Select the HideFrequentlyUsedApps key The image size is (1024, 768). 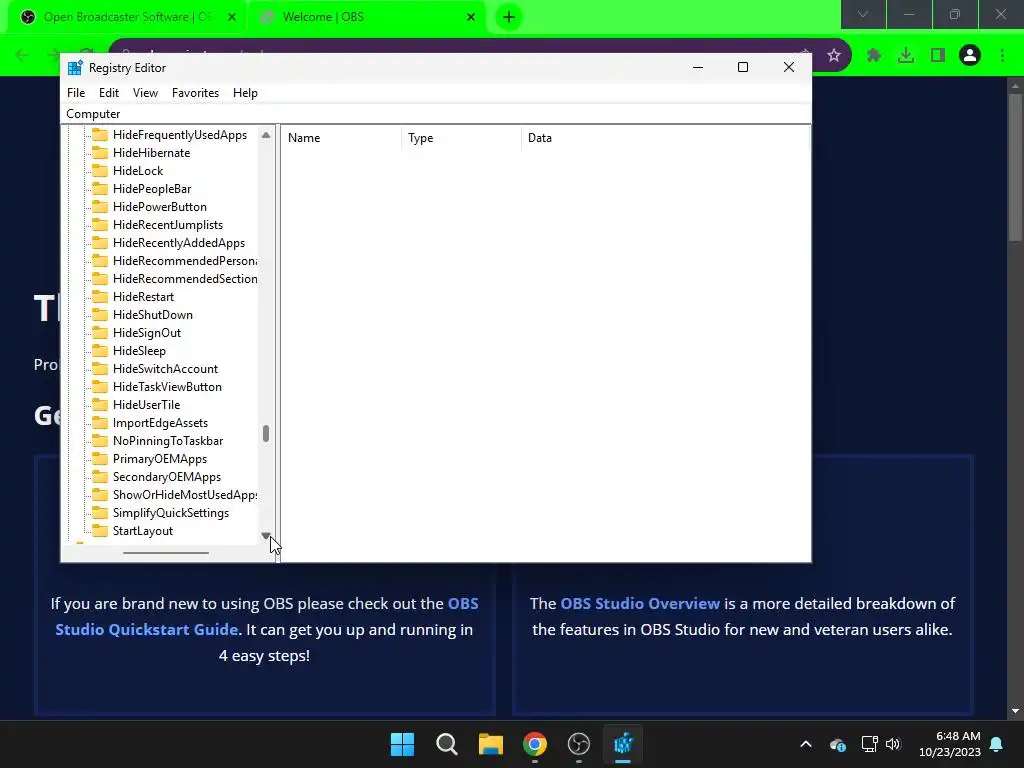point(180,135)
